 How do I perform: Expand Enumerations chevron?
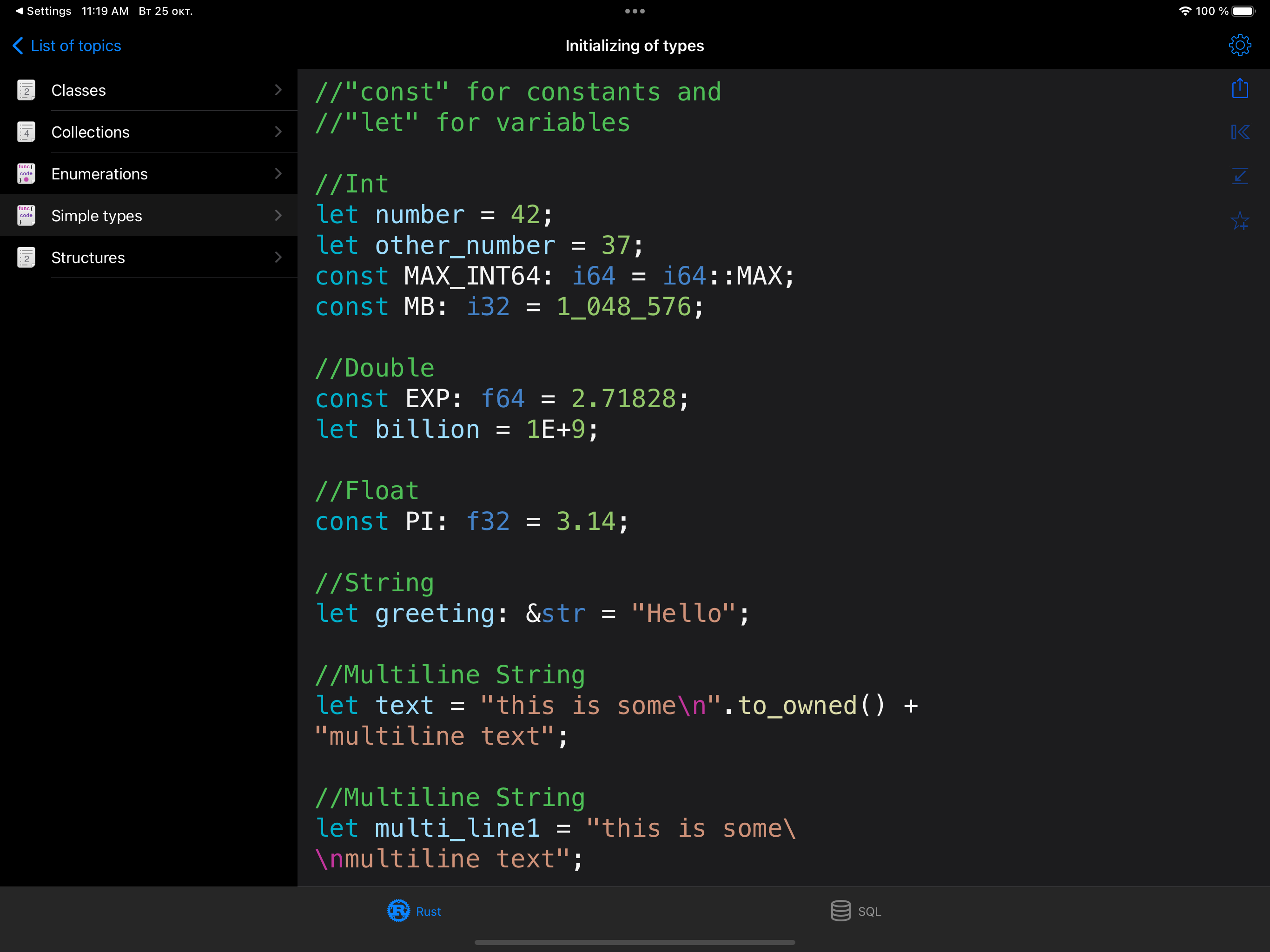pos(278,173)
